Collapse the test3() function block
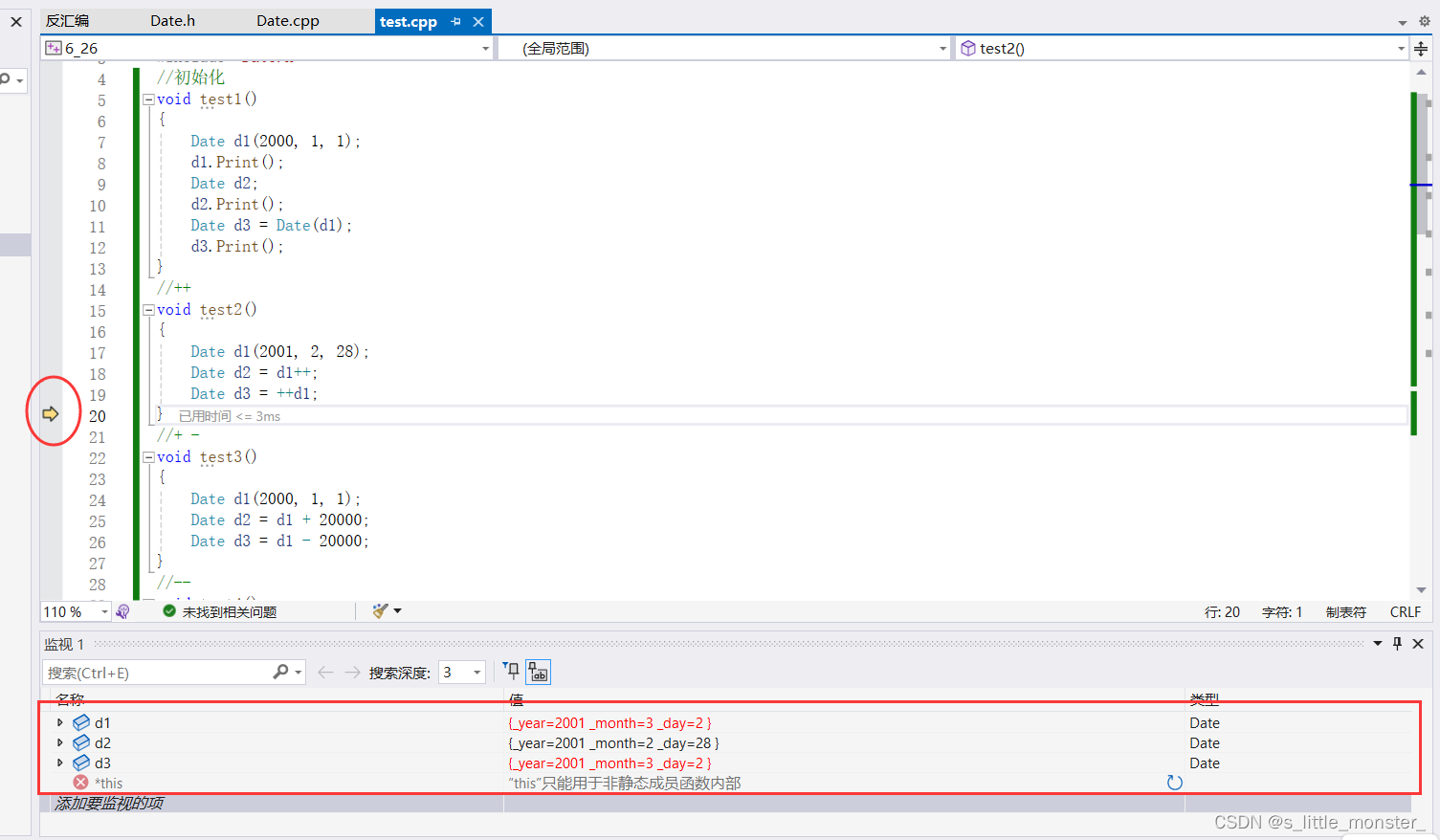This screenshot has height=840, width=1440. point(148,457)
